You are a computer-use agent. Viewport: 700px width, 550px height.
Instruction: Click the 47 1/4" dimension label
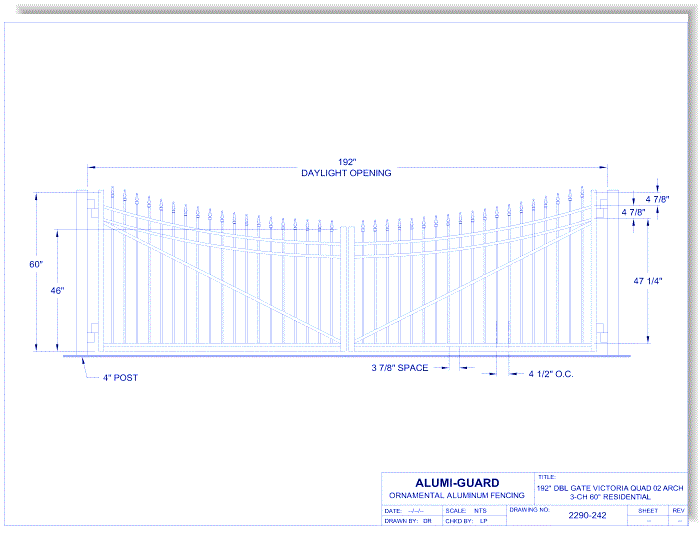(x=648, y=281)
